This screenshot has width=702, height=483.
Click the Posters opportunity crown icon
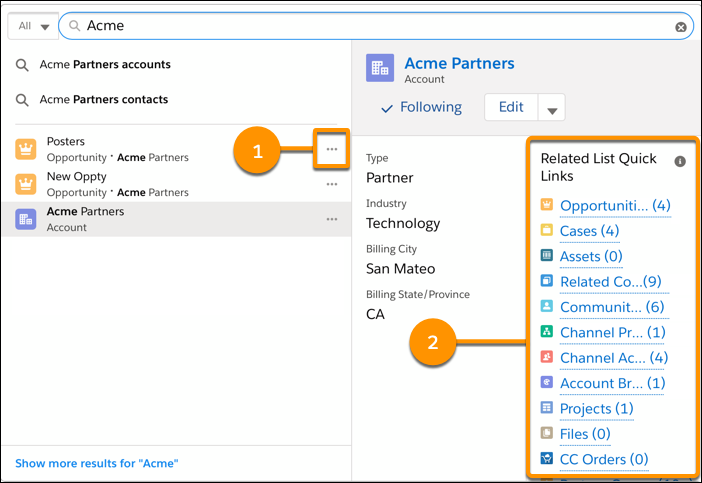point(26,149)
